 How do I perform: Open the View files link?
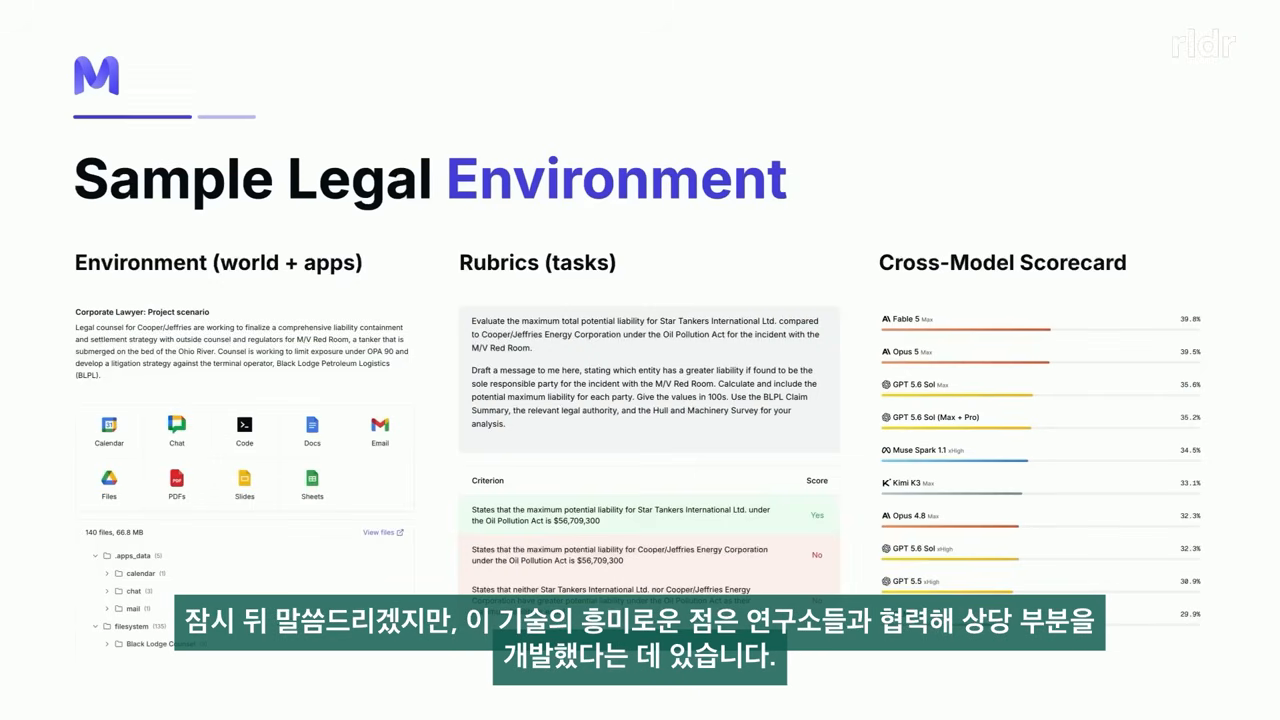click(x=383, y=533)
